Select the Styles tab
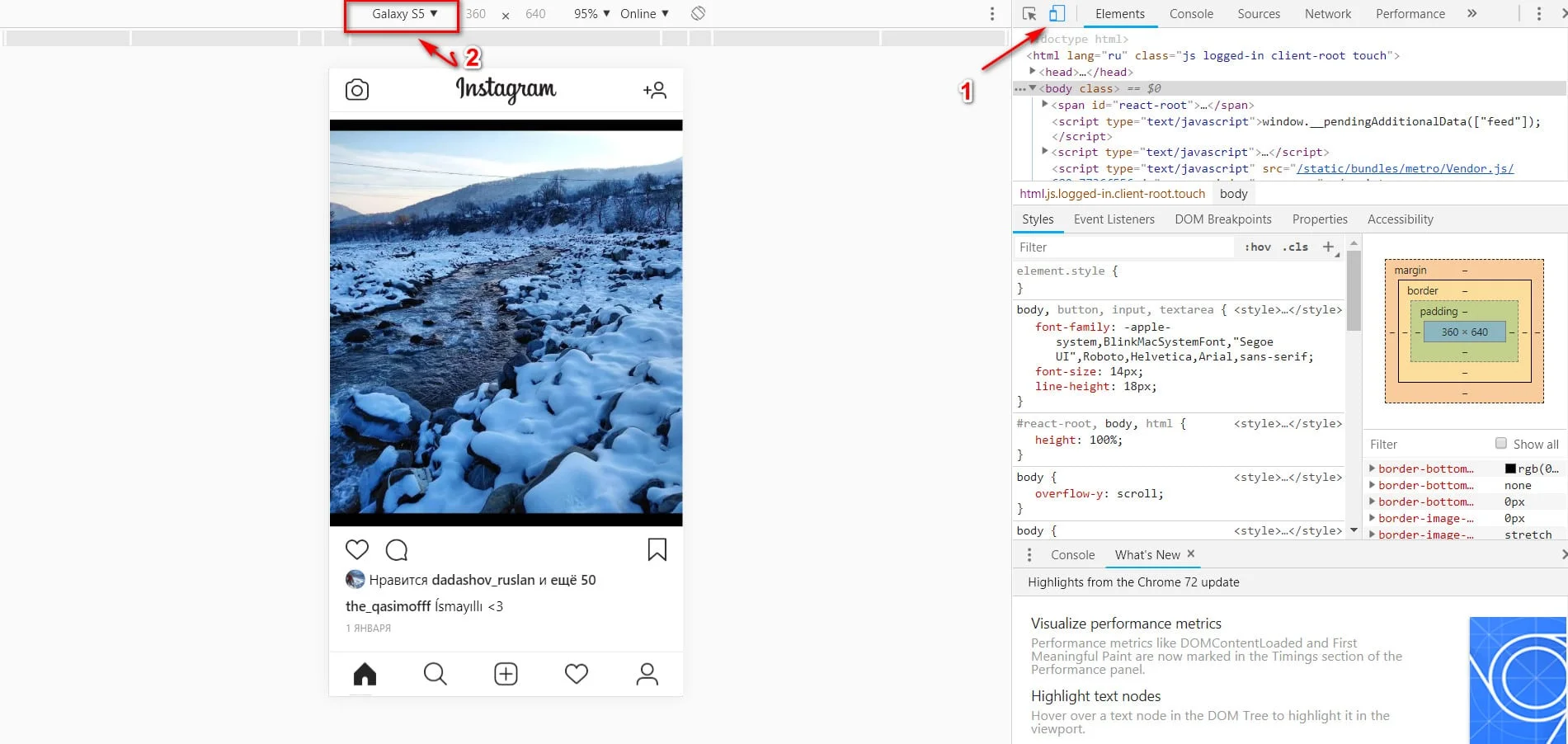Viewport: 1568px width, 744px height. pos(1038,219)
